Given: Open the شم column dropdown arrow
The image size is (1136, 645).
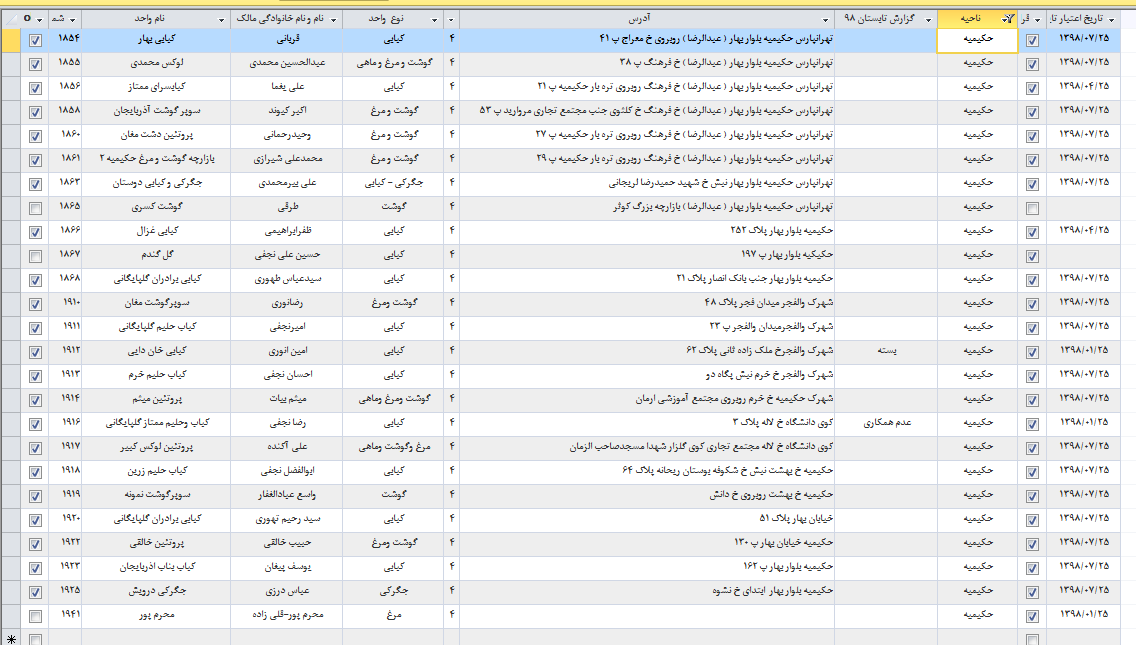Looking at the screenshot, I should tap(72, 20).
